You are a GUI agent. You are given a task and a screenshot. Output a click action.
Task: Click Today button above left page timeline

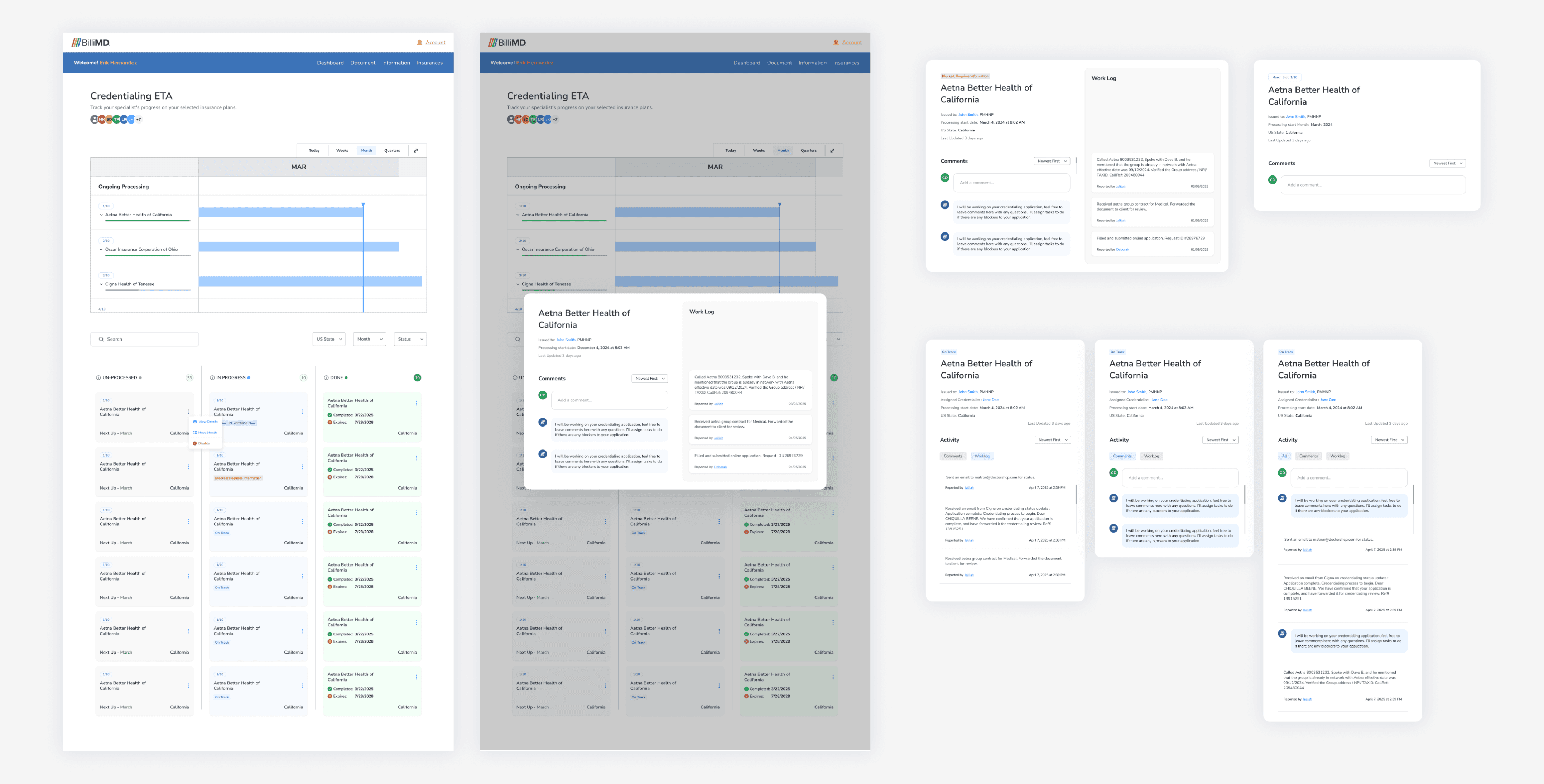click(314, 150)
